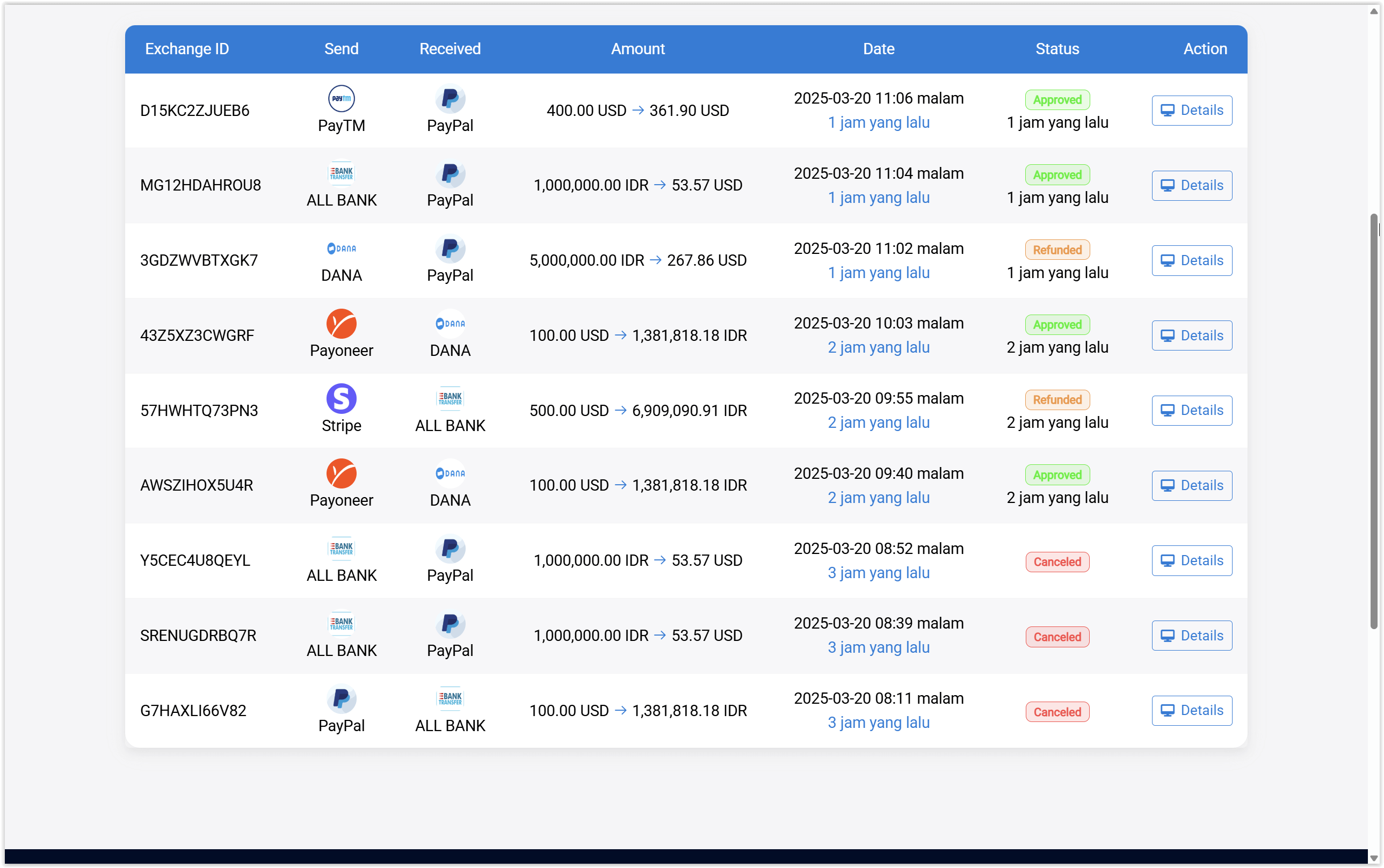This screenshot has height=868, width=1384.
Task: Click the '2 jam yang lalu' link on 43Z5XZ3CWGRF
Action: (878, 347)
